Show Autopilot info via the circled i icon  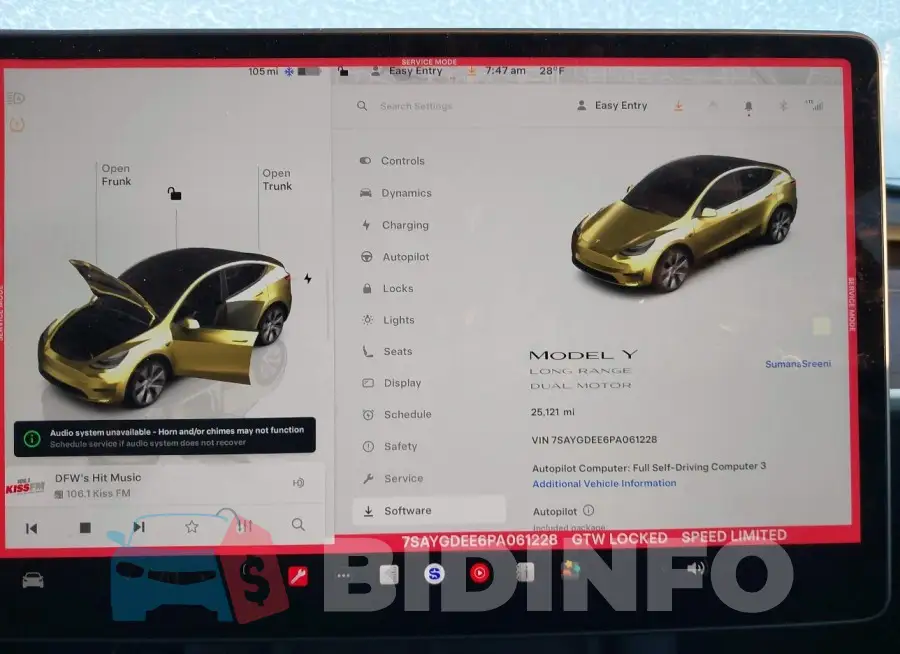tap(588, 510)
